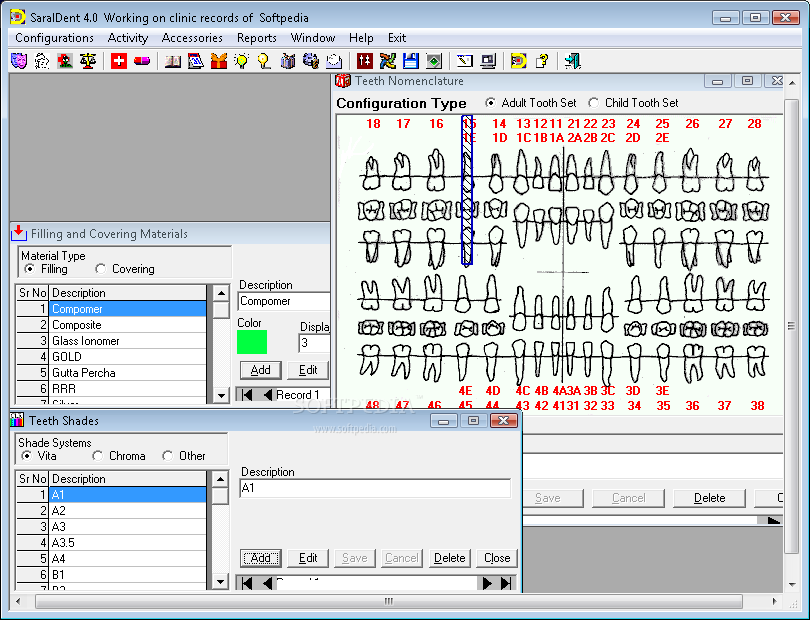Click Delete in Teeth Nomenclature window
Screen dimensions: 810x620
tap(709, 498)
